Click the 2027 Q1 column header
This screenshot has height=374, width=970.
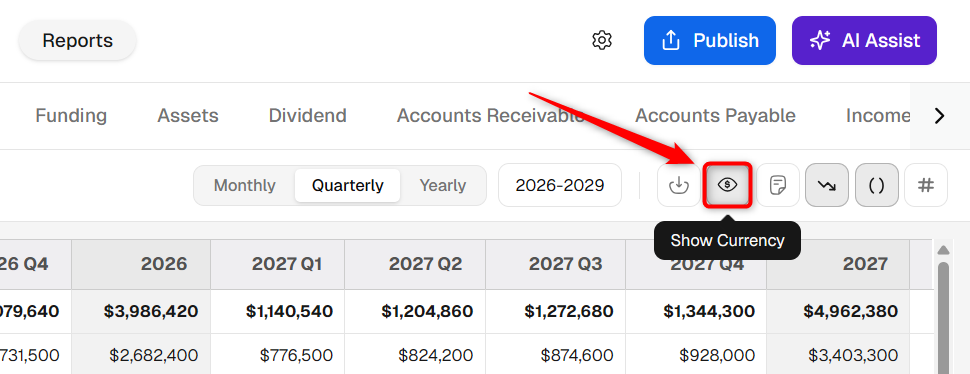coord(278,264)
